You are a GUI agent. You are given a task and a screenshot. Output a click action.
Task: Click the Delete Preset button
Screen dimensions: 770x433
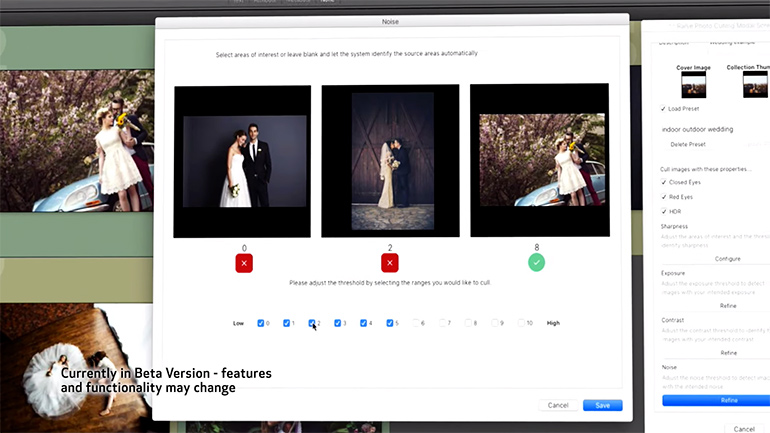[687, 145]
